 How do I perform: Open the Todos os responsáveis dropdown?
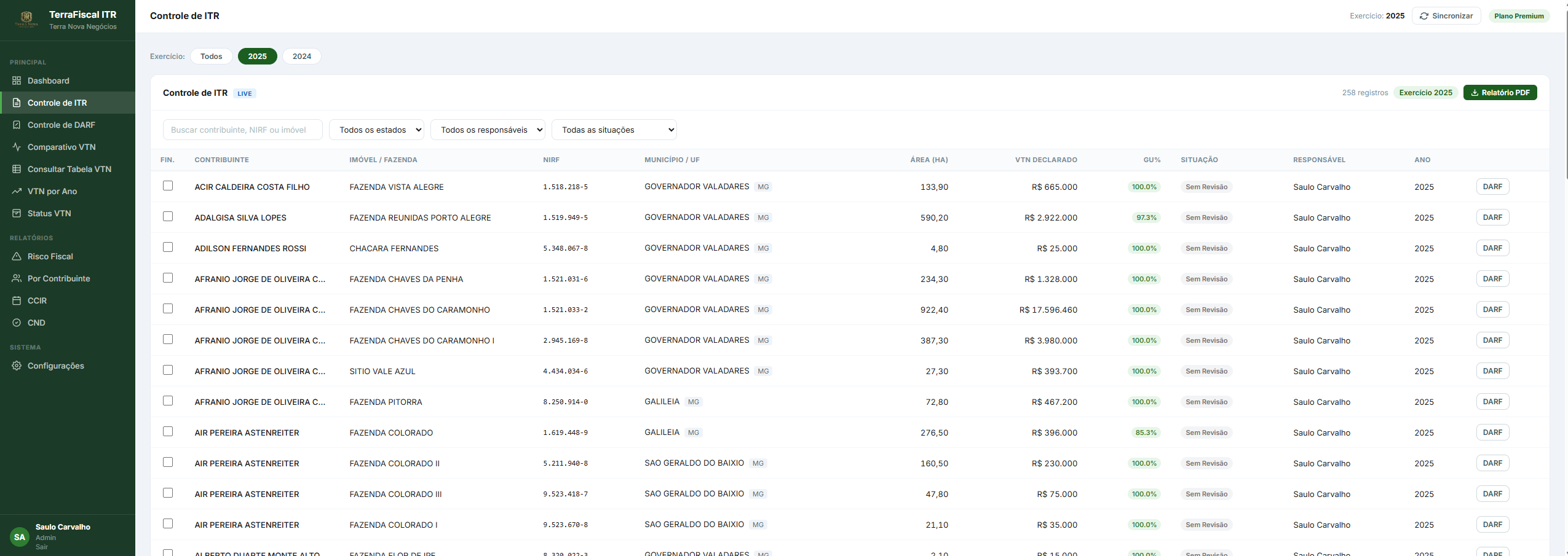point(488,130)
